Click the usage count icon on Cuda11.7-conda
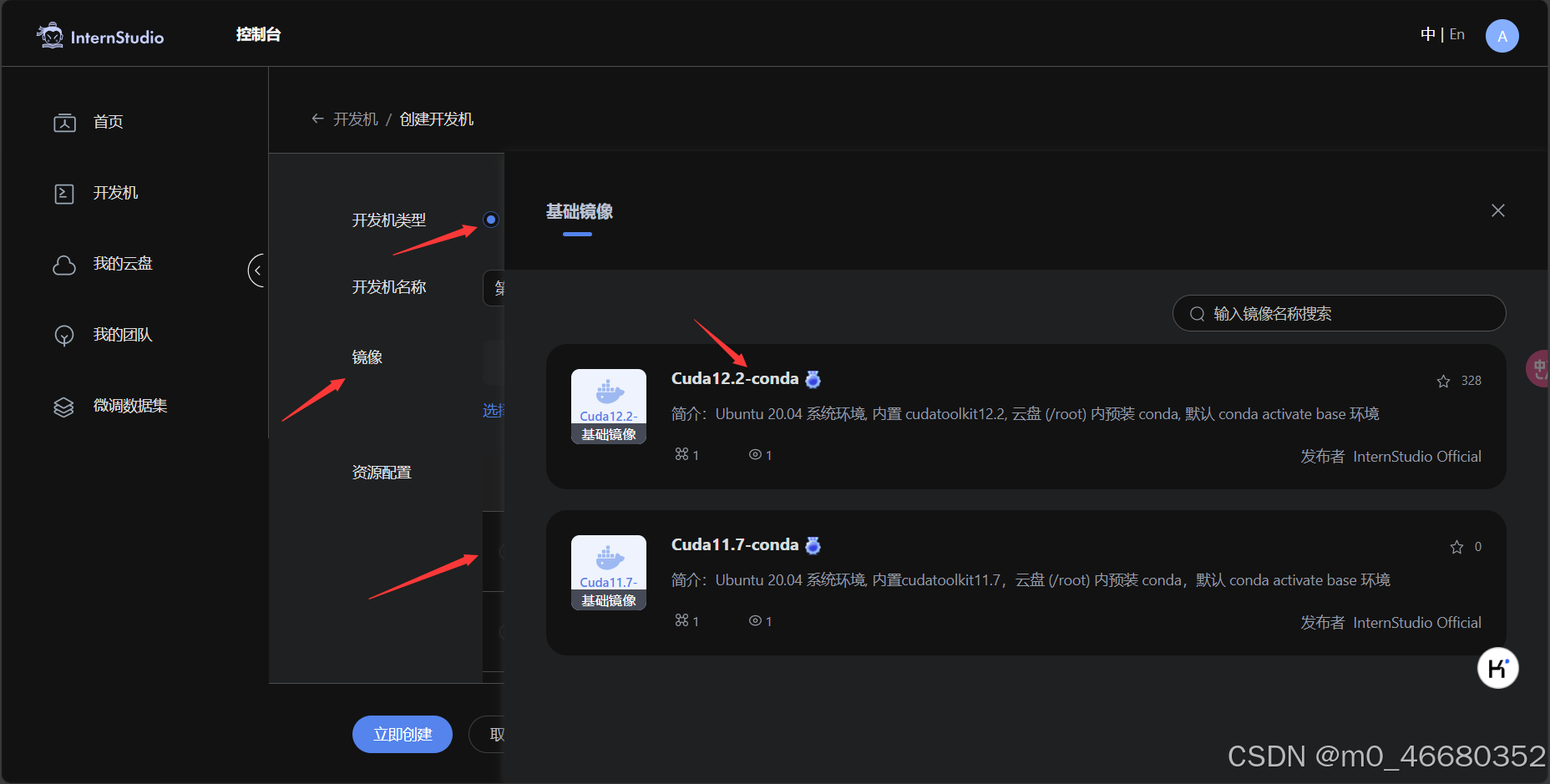Screen dimensions: 1550x784 point(681,620)
